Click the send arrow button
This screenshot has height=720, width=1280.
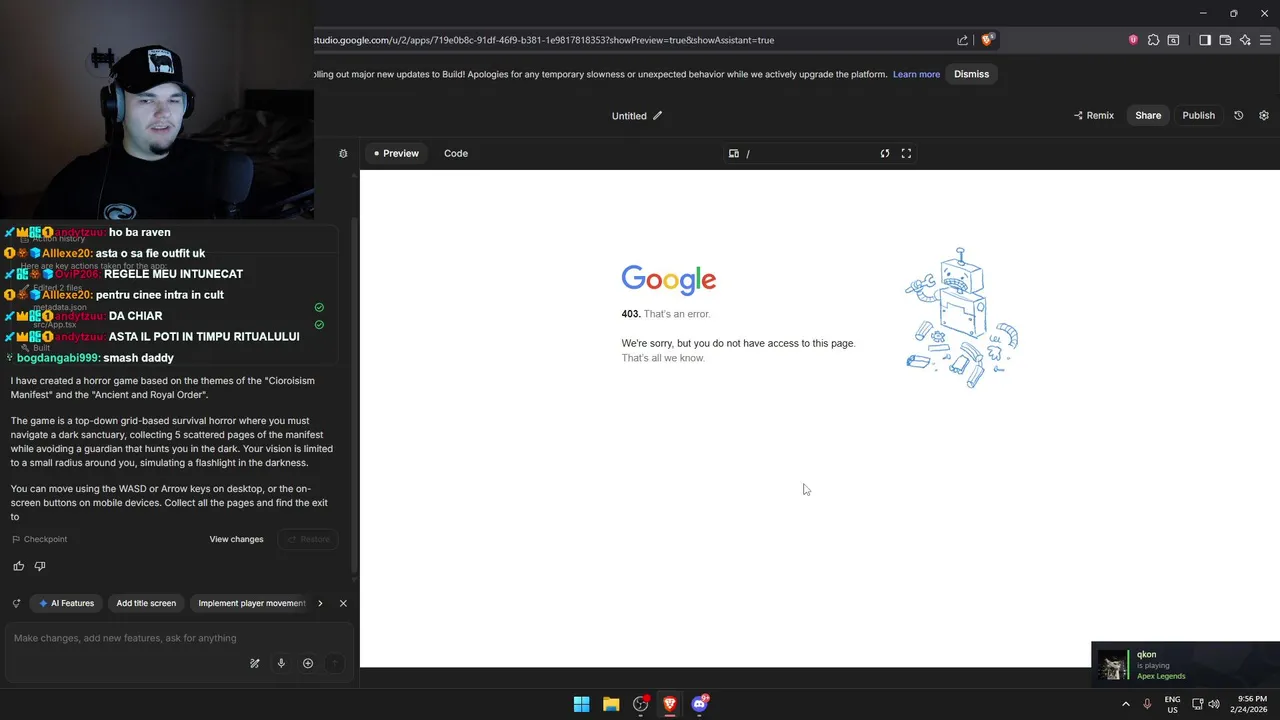pyautogui.click(x=335, y=663)
